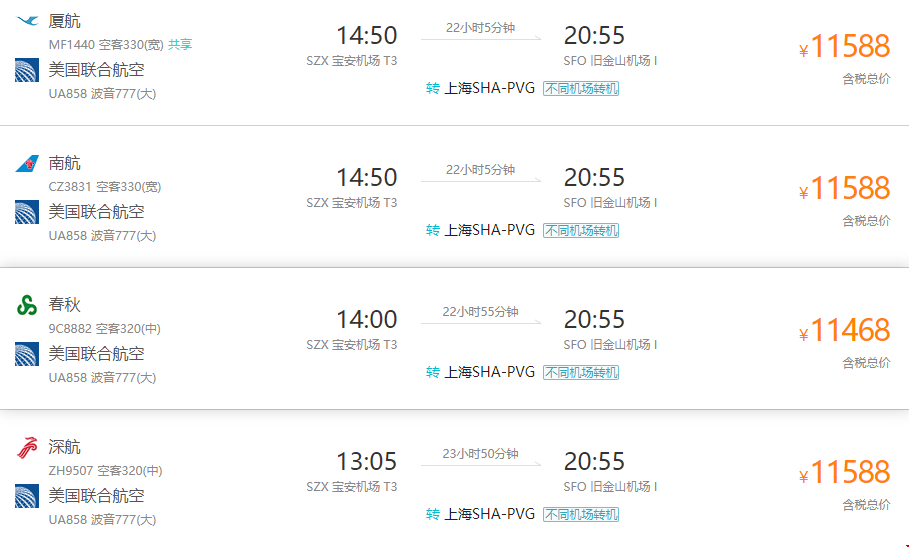
Task: Click the China Southern (南航) logo icon
Action: (x=27, y=163)
